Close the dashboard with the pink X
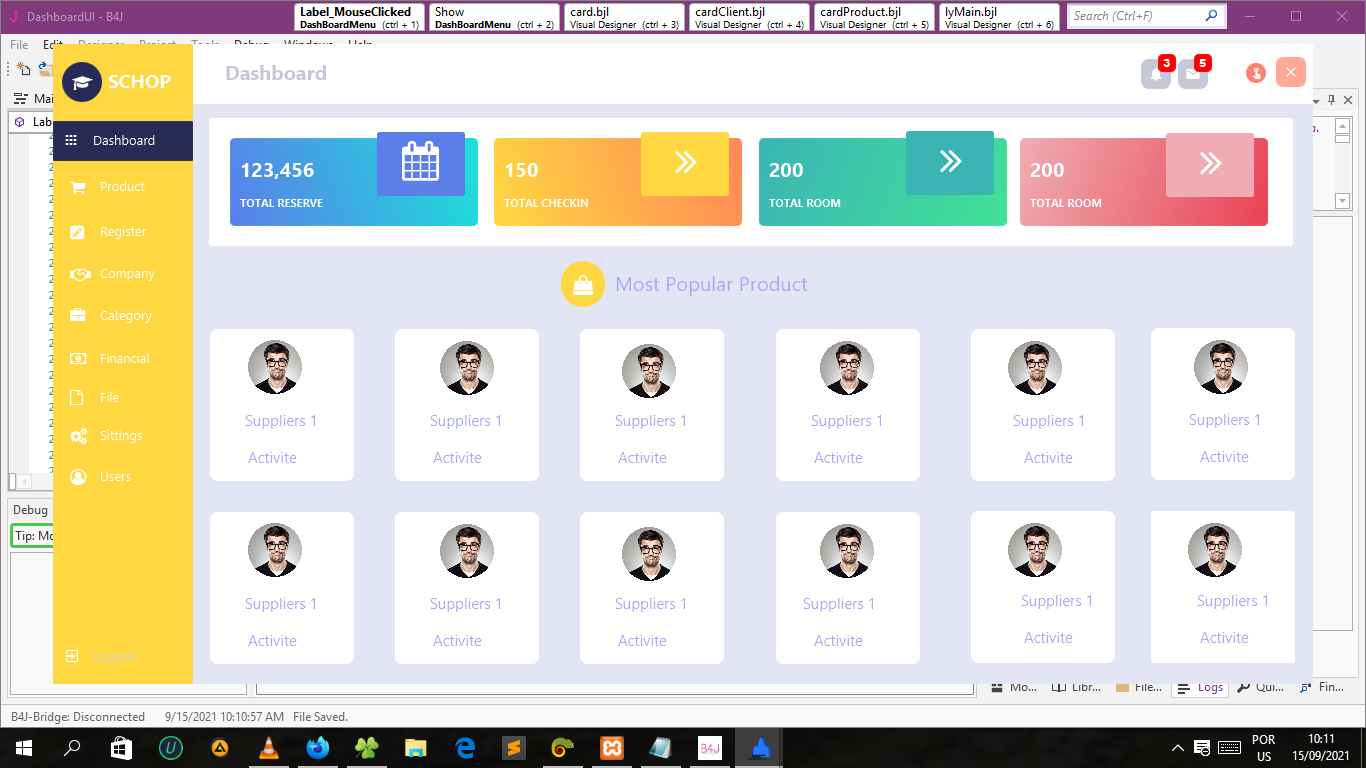Viewport: 1366px width, 768px height. coord(1291,72)
